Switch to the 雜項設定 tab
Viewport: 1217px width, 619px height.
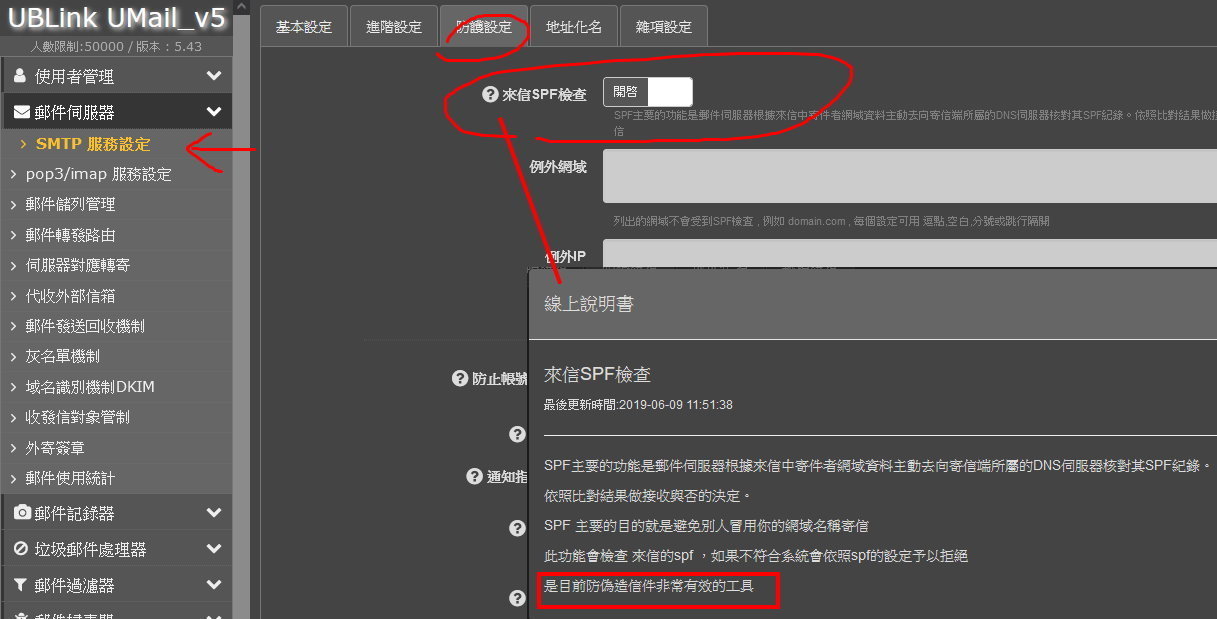point(663,27)
